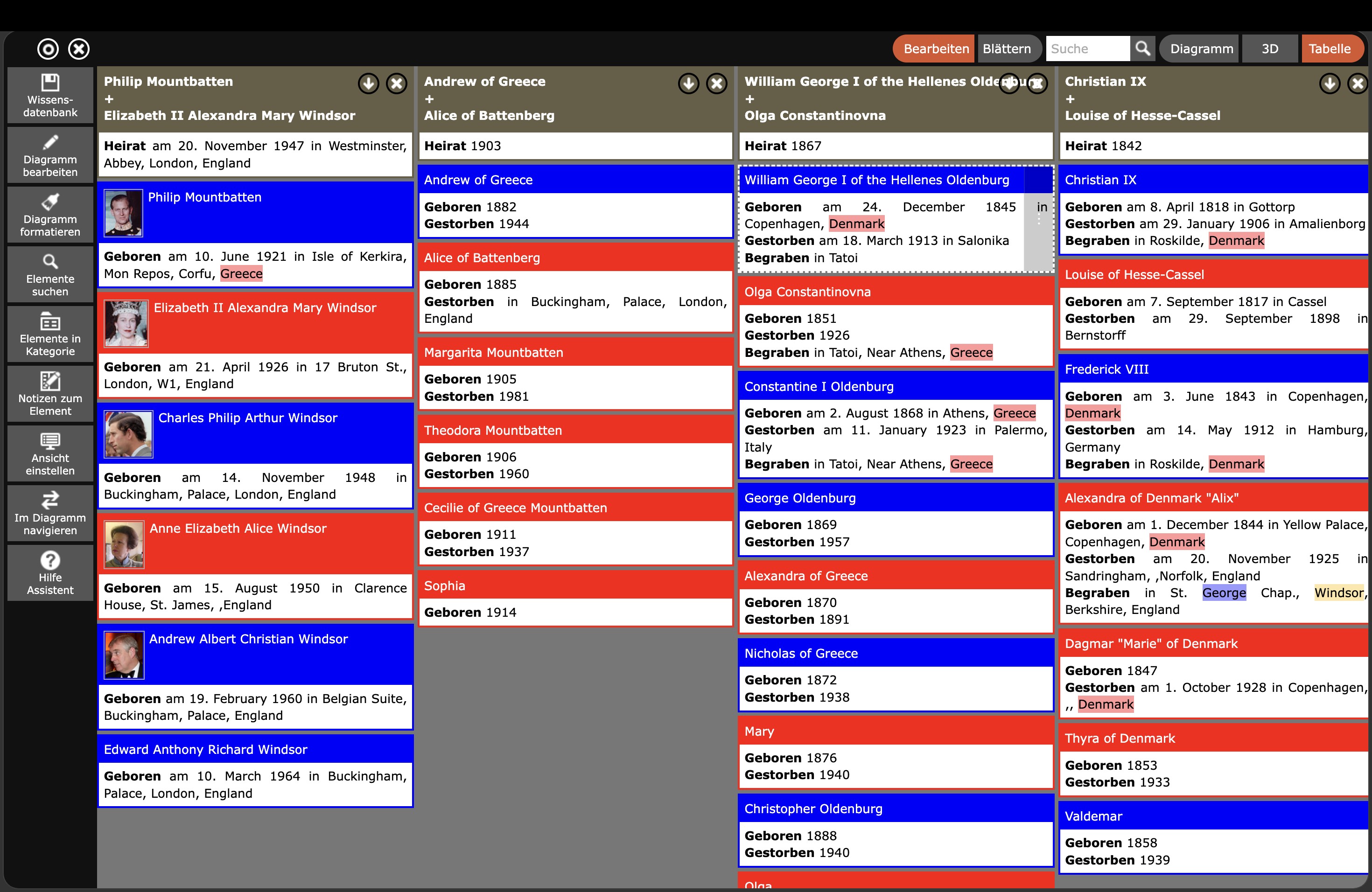Open the Hilfe Assistent question icon
1372x892 pixels.
[x=50, y=573]
